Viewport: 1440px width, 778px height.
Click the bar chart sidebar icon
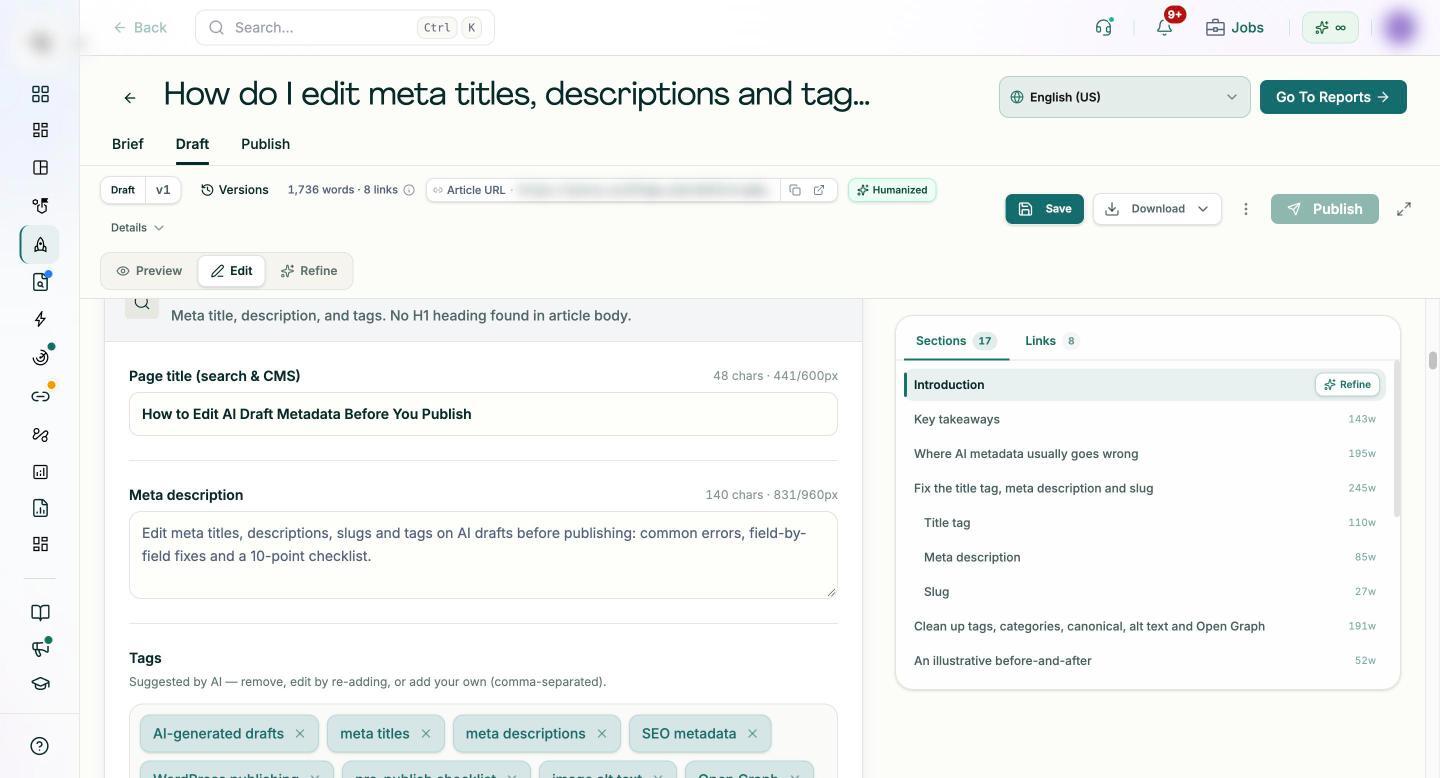click(x=40, y=472)
